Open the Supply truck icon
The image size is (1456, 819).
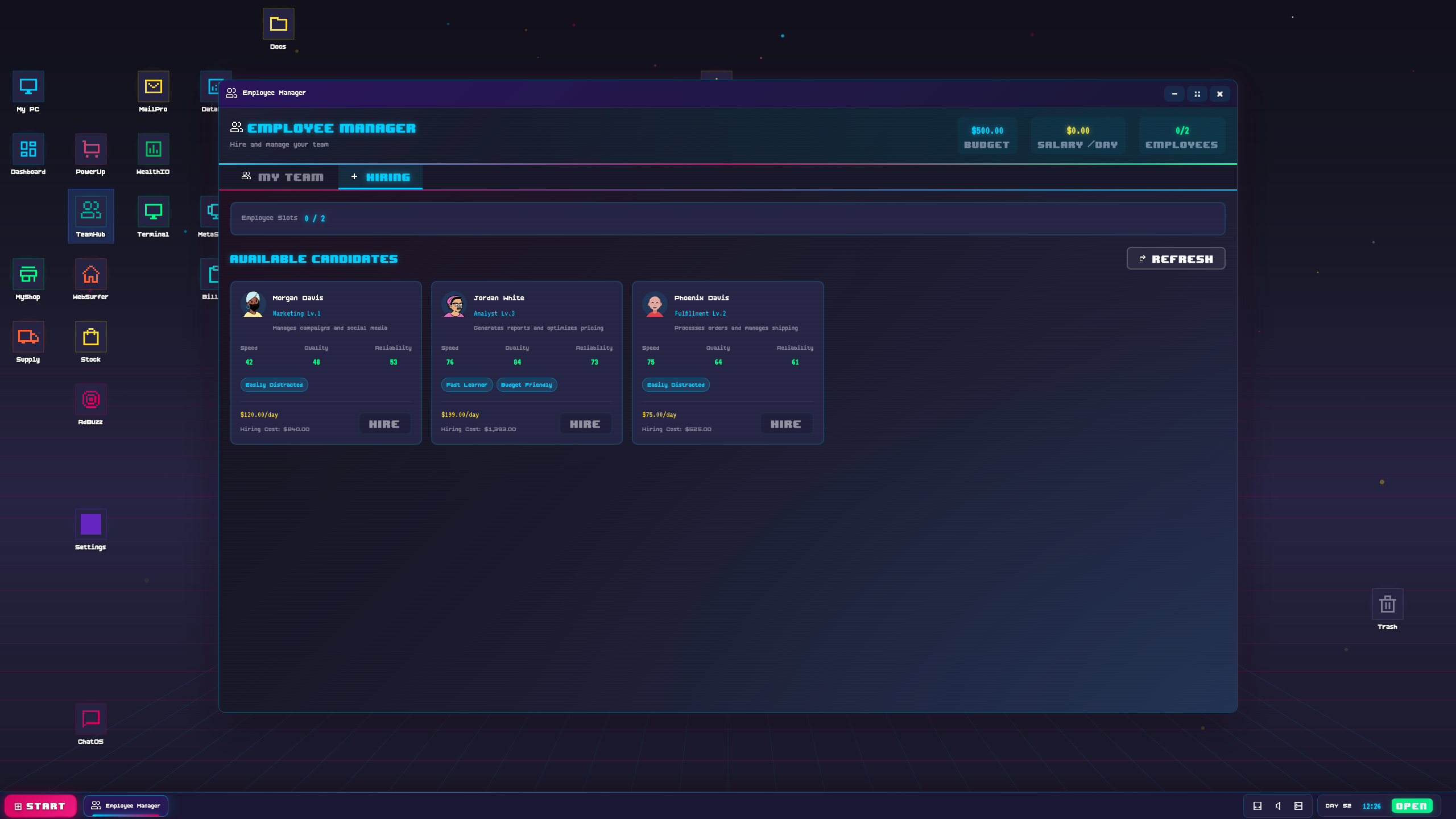28,337
